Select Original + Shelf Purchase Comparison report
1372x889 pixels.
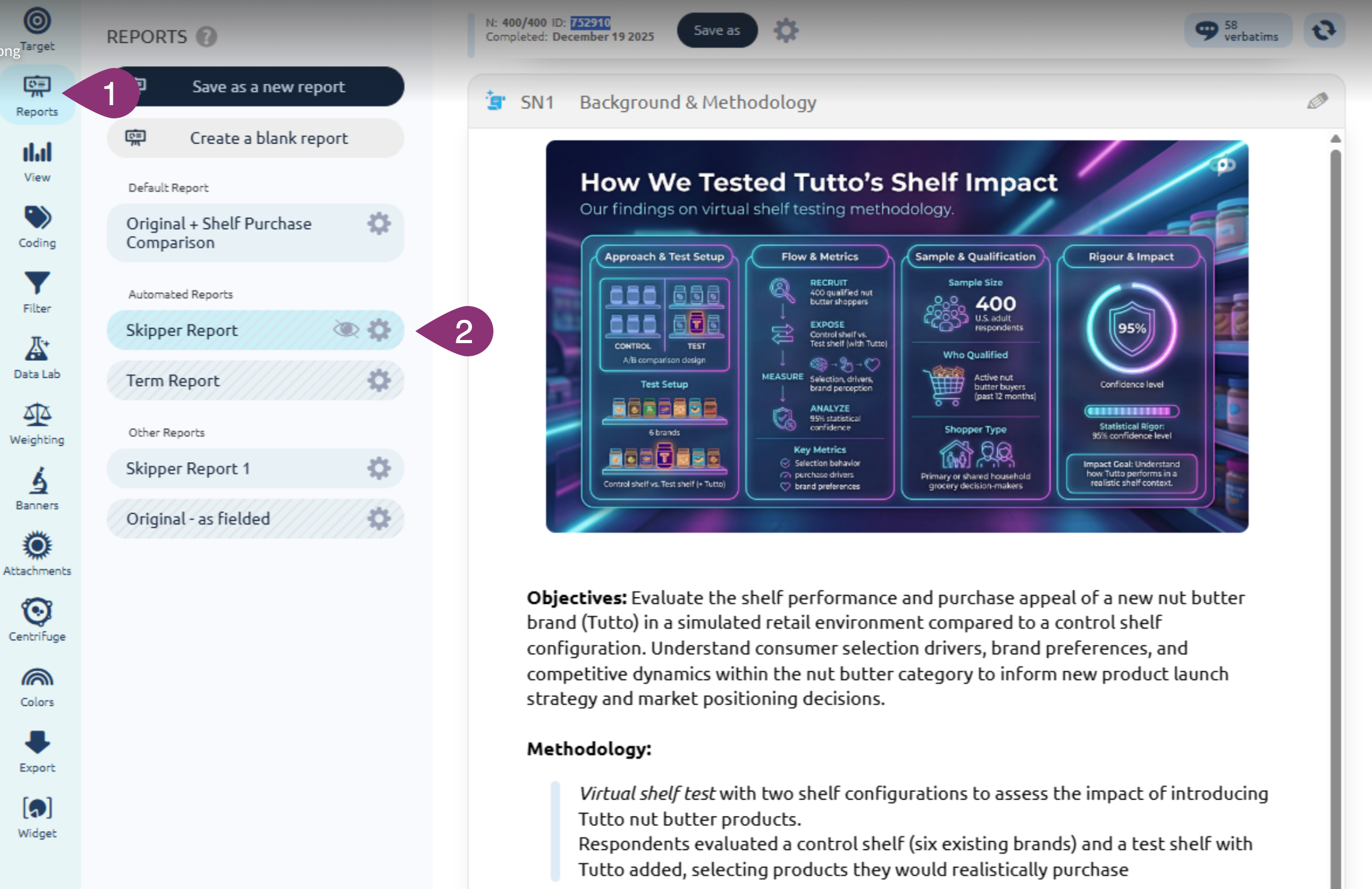tap(256, 233)
